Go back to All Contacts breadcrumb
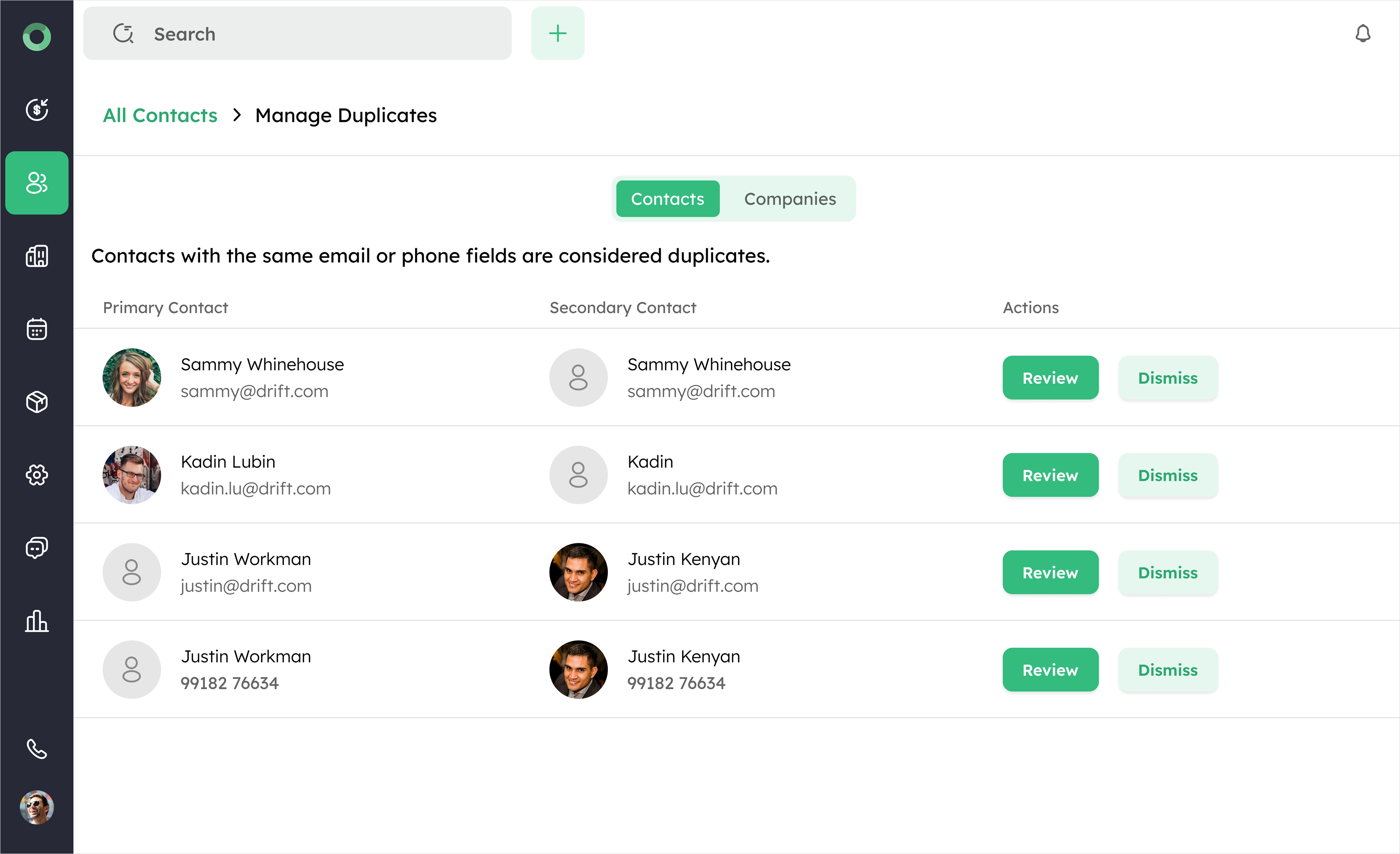Image resolution: width=1400 pixels, height=854 pixels. tap(160, 115)
